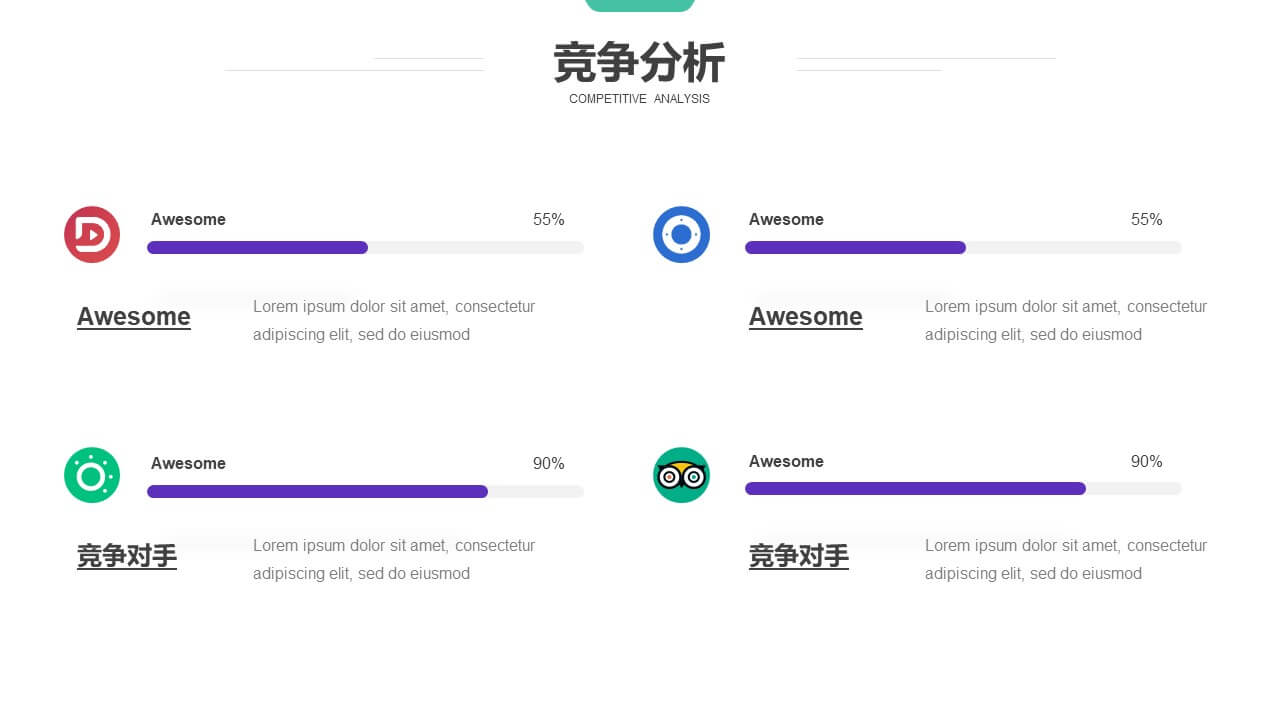This screenshot has width=1280, height=720.
Task: Click the Awesome label above green icon's bar
Action: pos(188,463)
